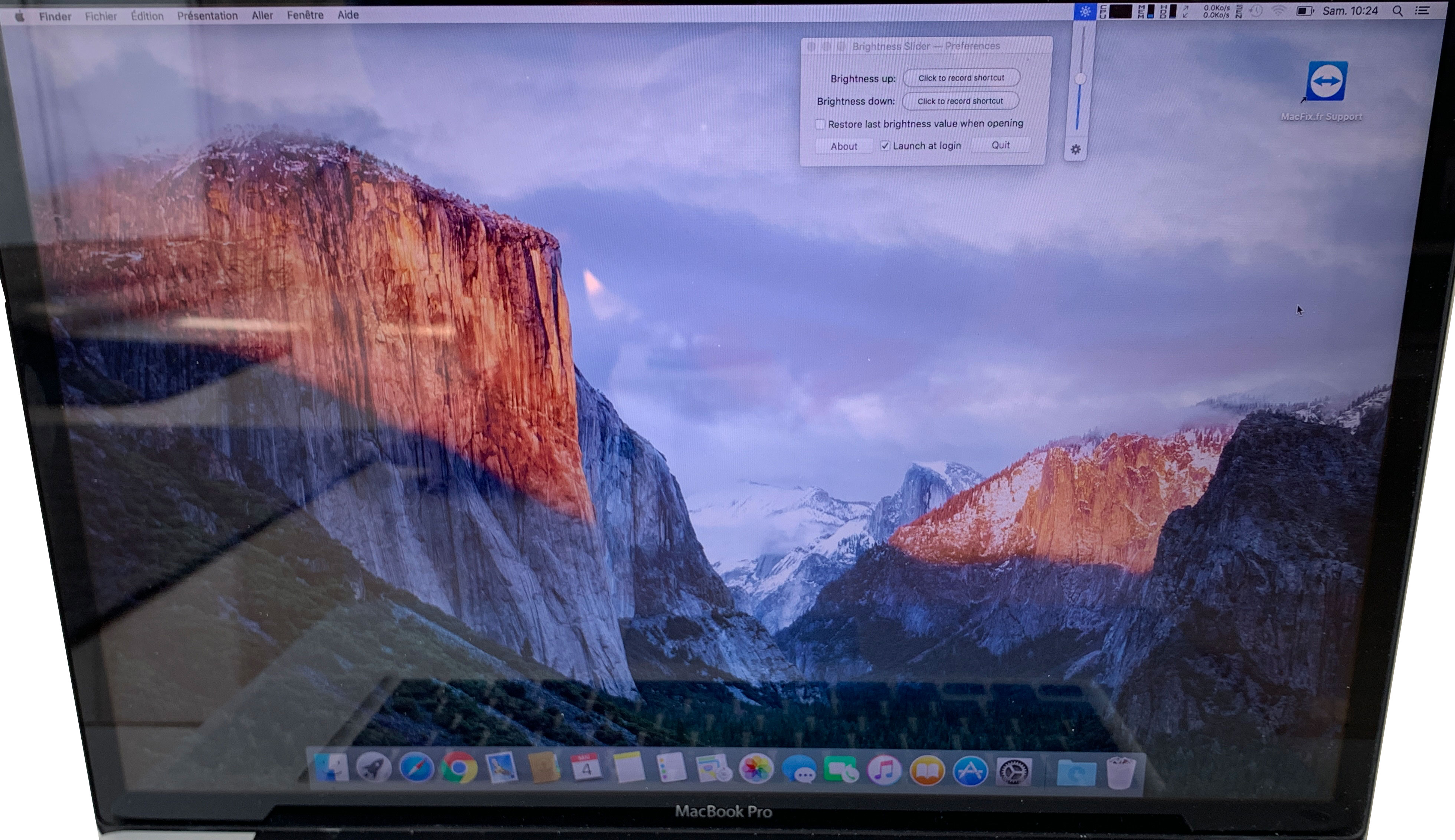
Task: Open iBooks from the Dock
Action: 927,770
